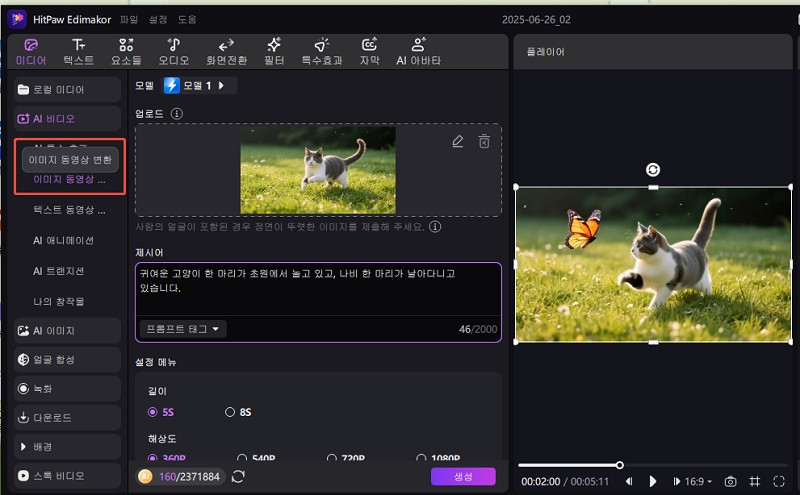The image size is (800, 495).
Task: Play the preview video
Action: pyautogui.click(x=653, y=481)
